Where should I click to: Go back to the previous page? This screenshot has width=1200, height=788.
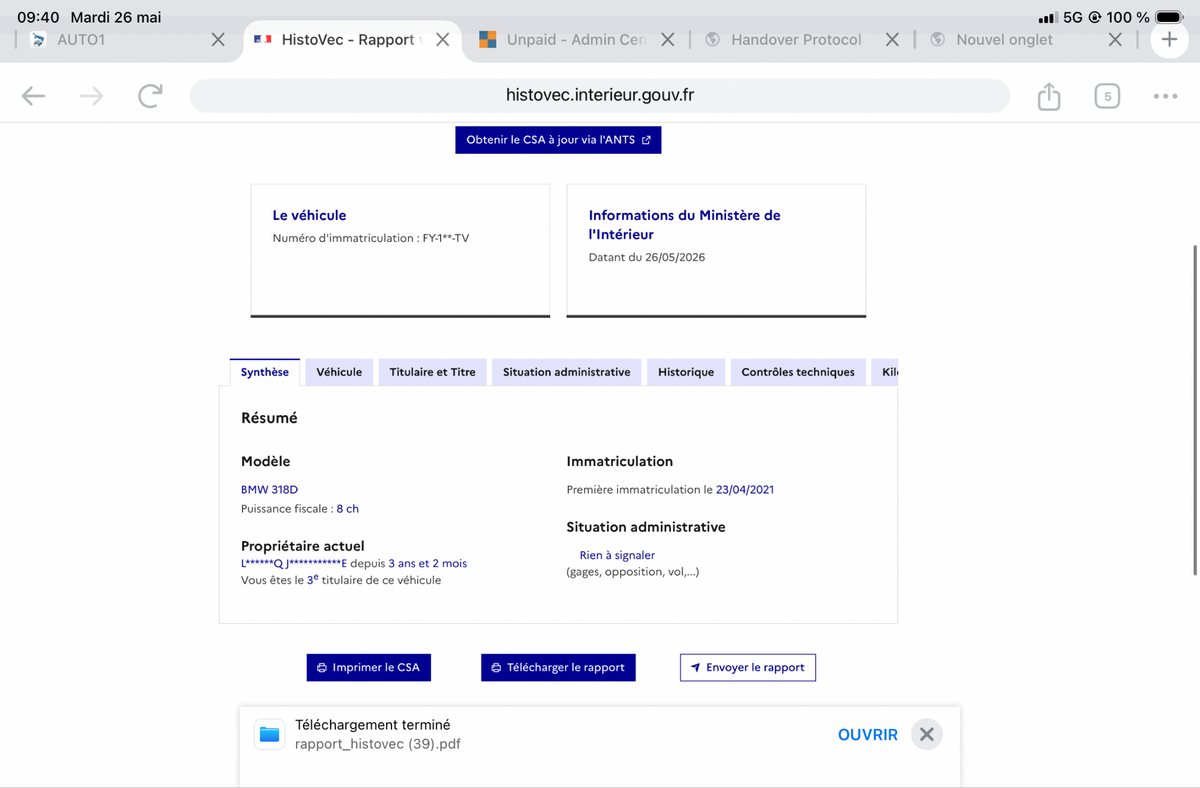point(34,96)
